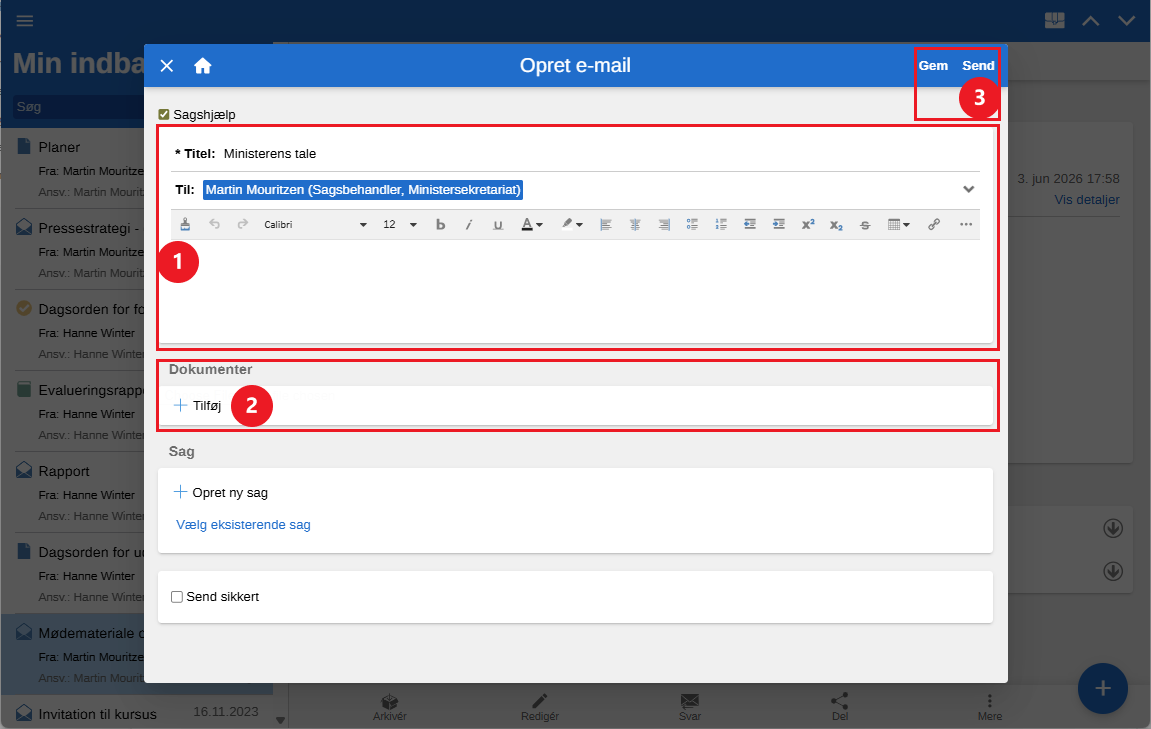Align text left
The width and height of the screenshot is (1151, 729).
606,225
